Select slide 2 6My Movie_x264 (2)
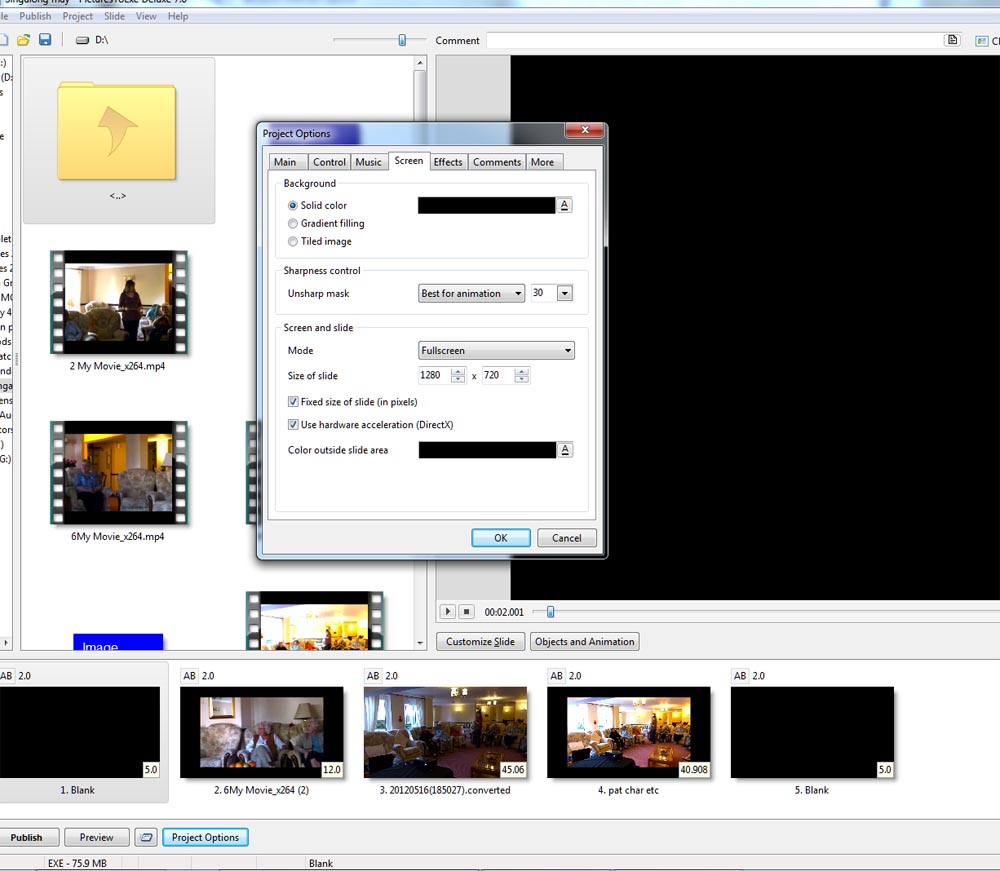 coord(261,732)
